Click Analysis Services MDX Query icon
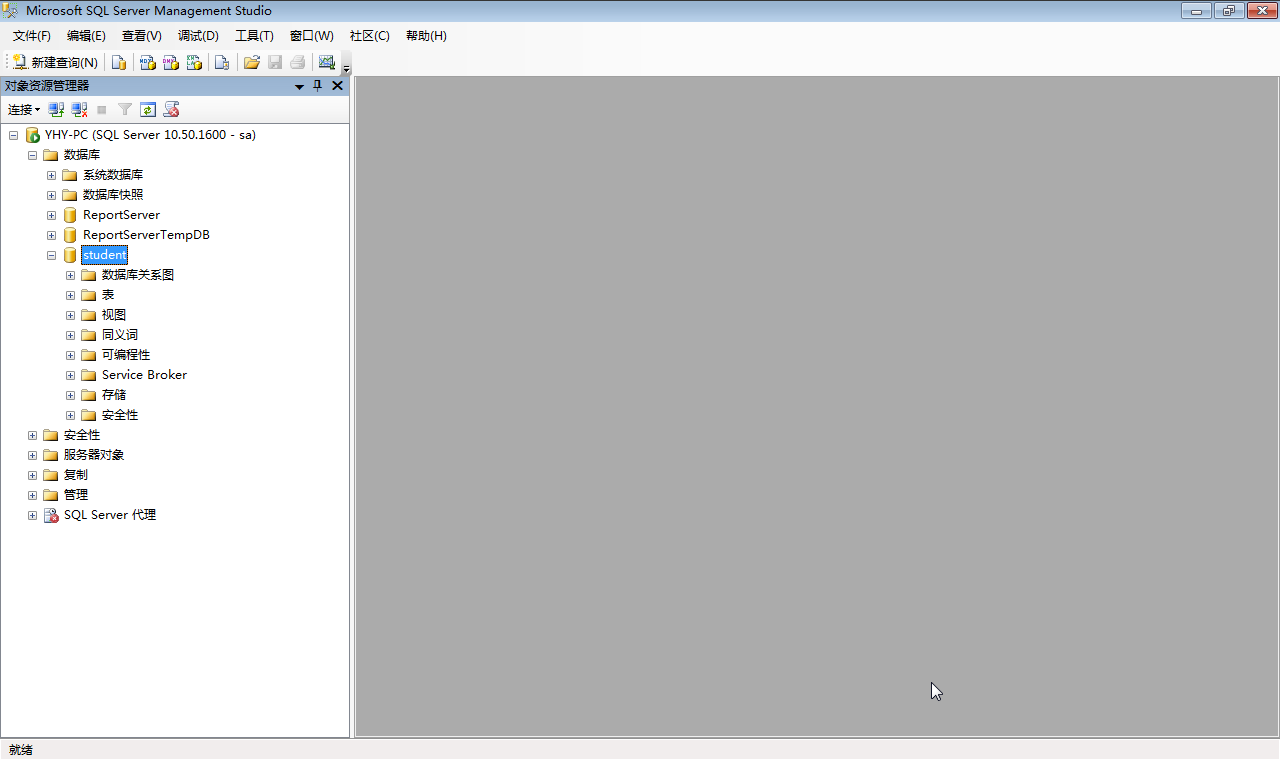Screen dimensions: 1280x760 147,62
